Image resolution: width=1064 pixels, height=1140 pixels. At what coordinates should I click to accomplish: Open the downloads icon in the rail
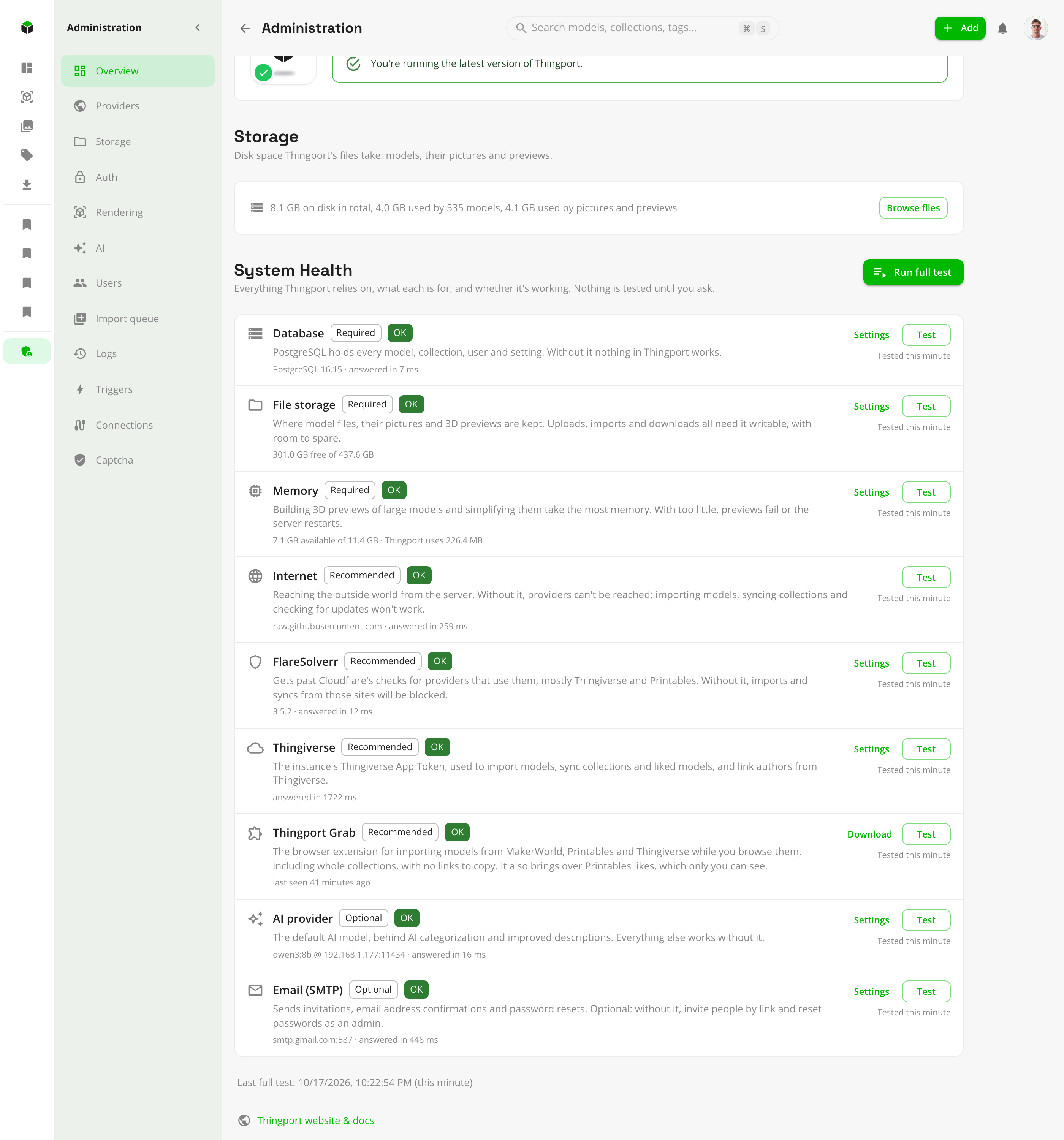pos(27,185)
